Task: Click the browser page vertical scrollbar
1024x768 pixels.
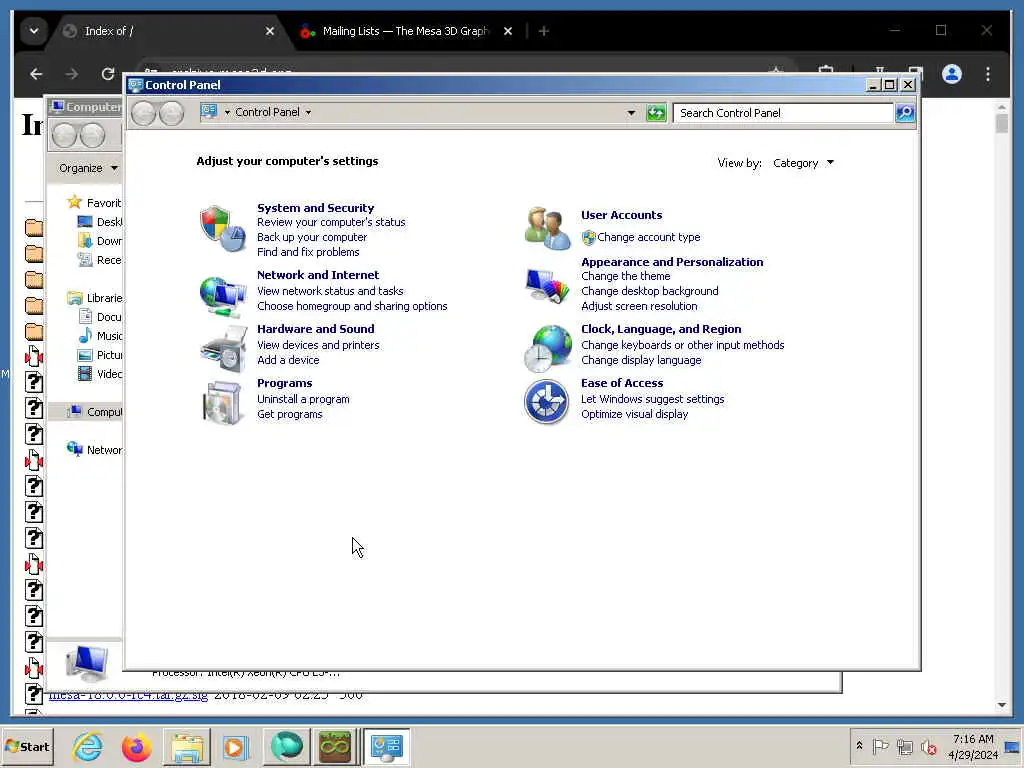Action: point(1002,405)
